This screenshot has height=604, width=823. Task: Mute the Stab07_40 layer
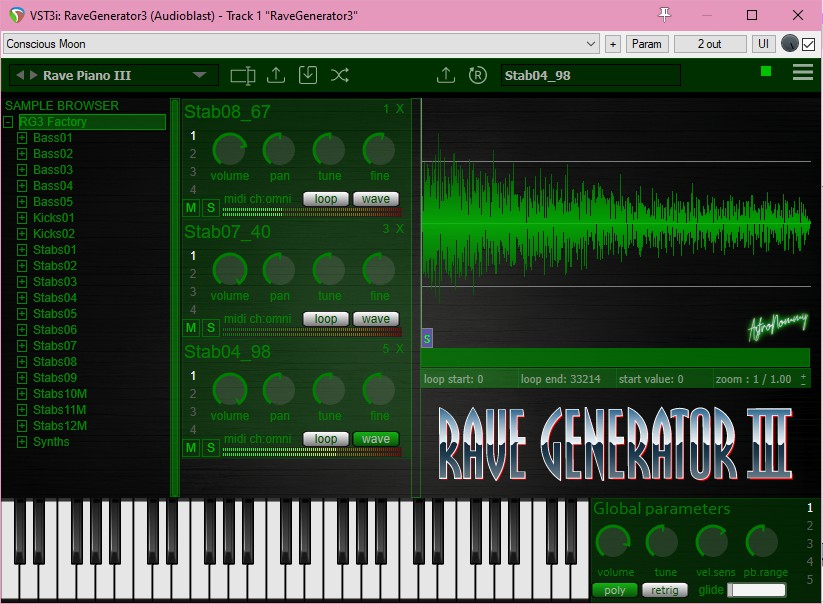[x=191, y=328]
